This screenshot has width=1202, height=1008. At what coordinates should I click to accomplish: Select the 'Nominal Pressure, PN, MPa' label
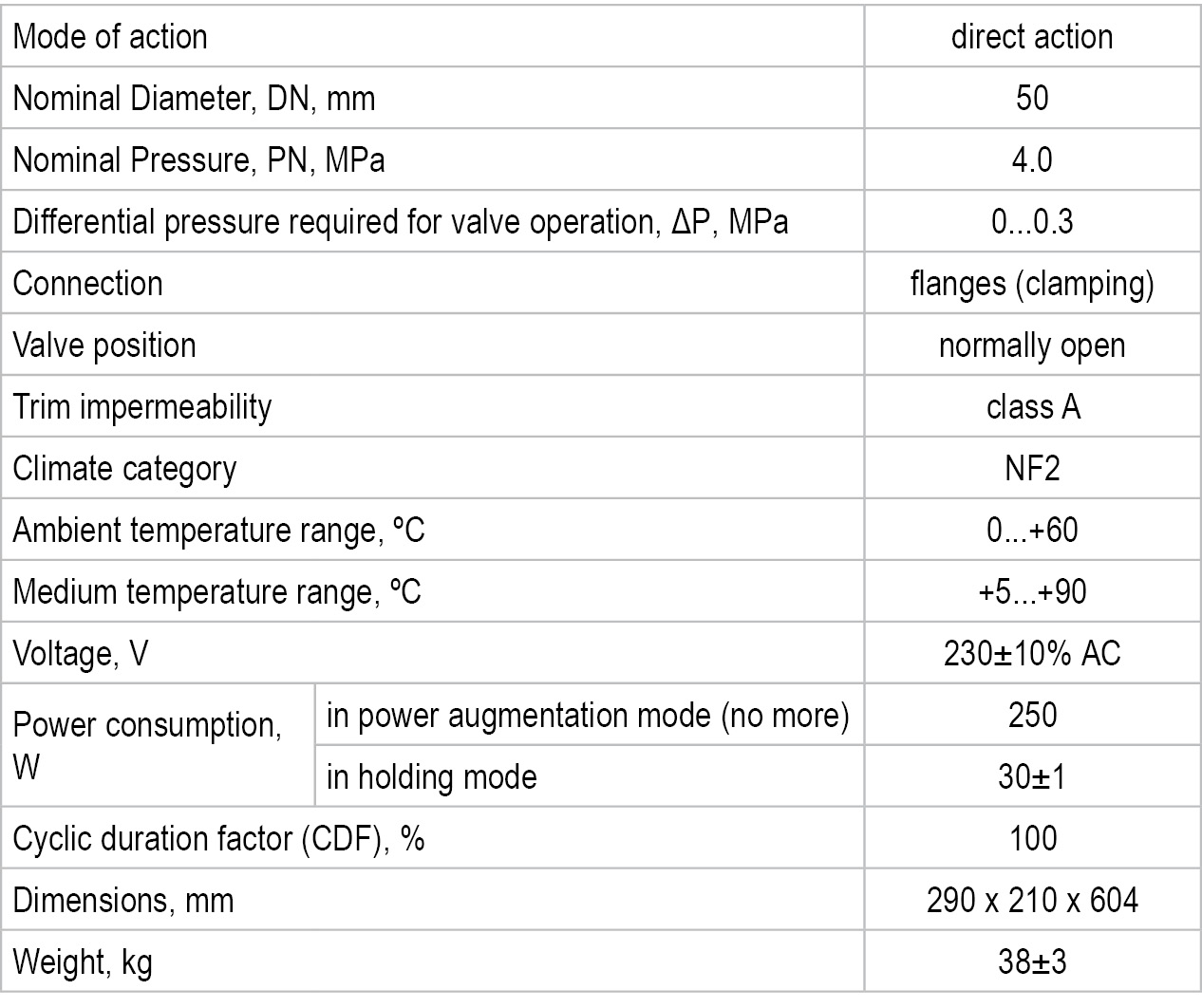click(x=198, y=159)
